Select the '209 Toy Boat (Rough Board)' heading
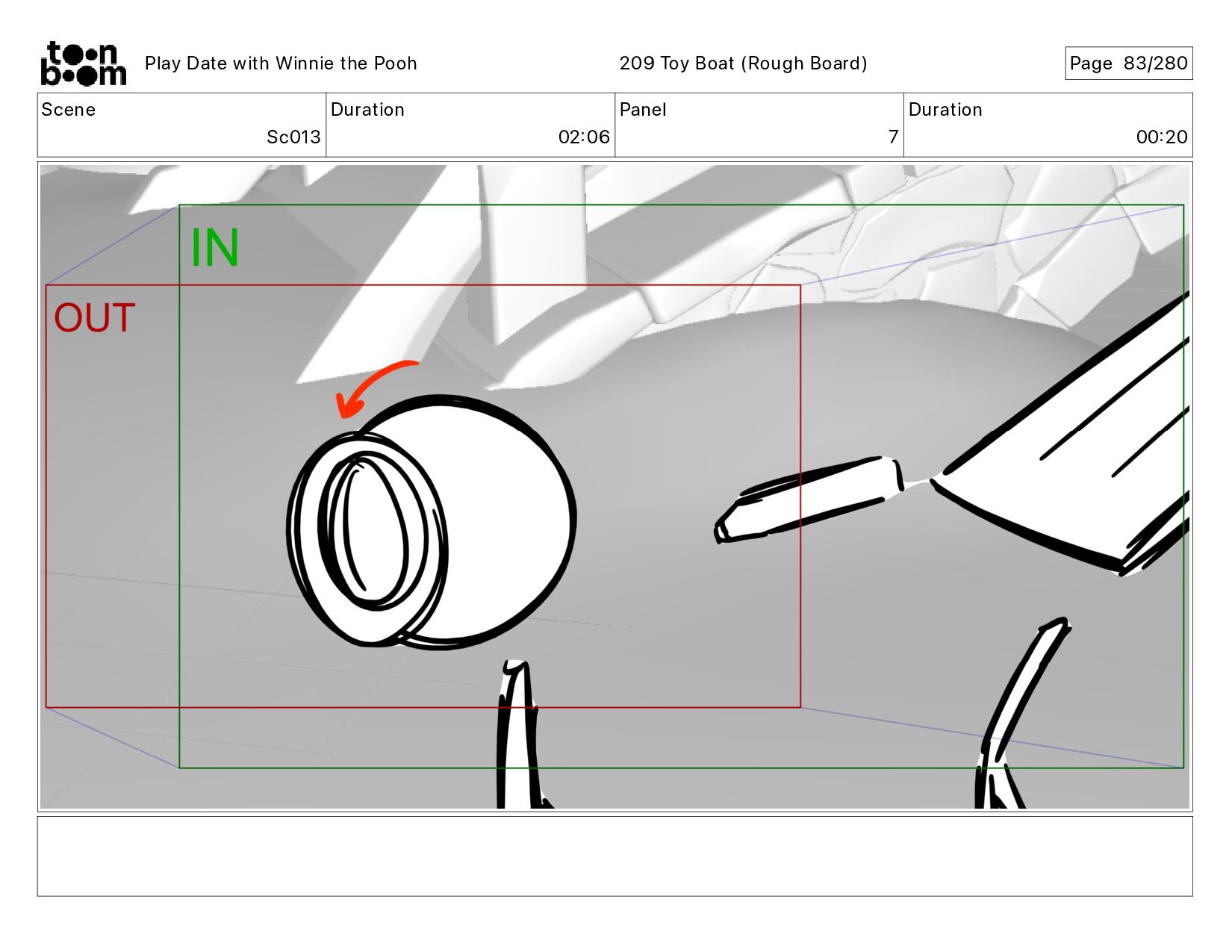Screen dimensions: 1232x952 point(743,63)
